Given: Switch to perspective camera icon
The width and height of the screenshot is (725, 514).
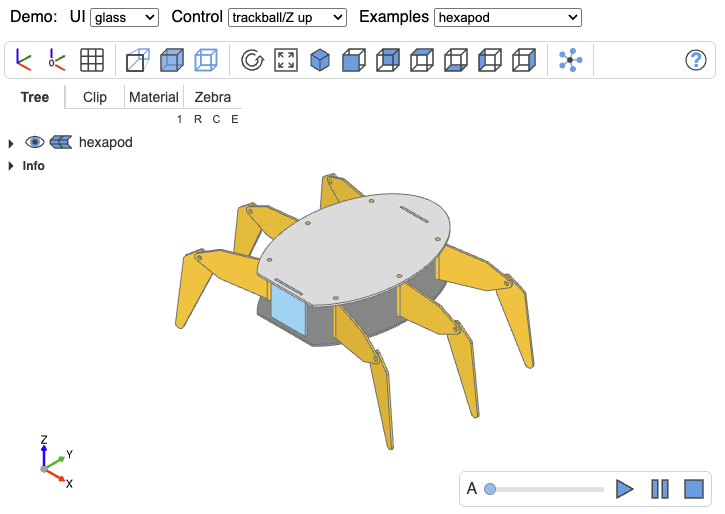Looking at the screenshot, I should click(x=138, y=60).
